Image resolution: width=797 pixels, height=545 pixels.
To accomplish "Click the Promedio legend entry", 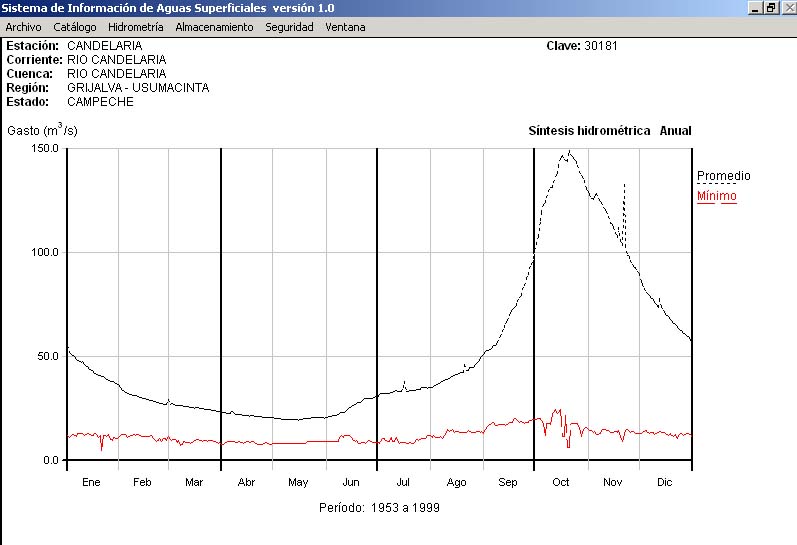I will pyautogui.click(x=723, y=176).
